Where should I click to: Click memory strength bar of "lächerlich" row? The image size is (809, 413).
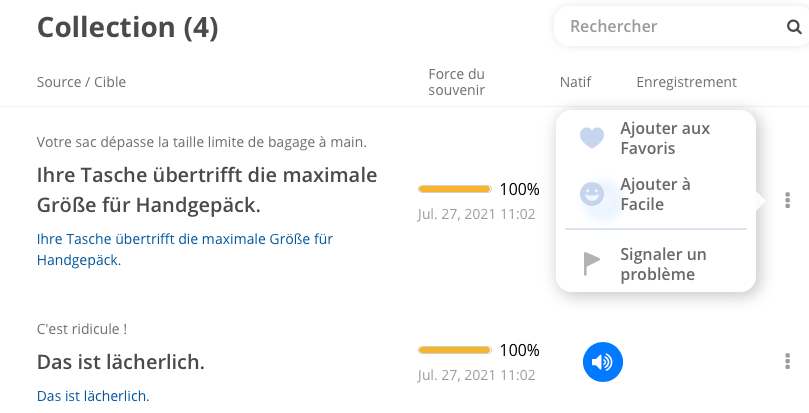coord(455,350)
